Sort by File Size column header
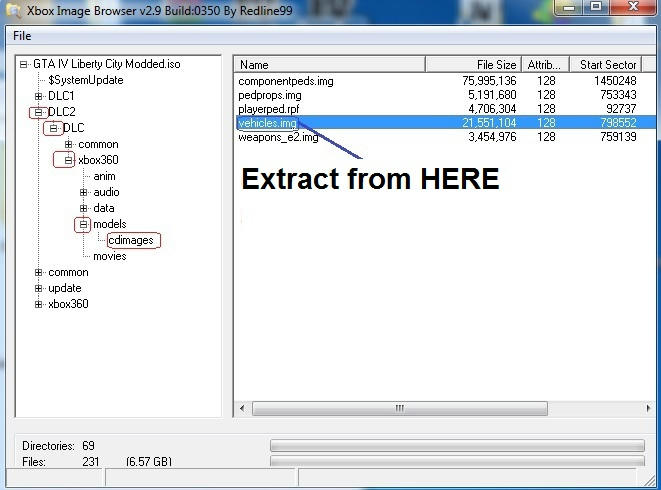Screen dimensions: 661x490 coord(474,65)
